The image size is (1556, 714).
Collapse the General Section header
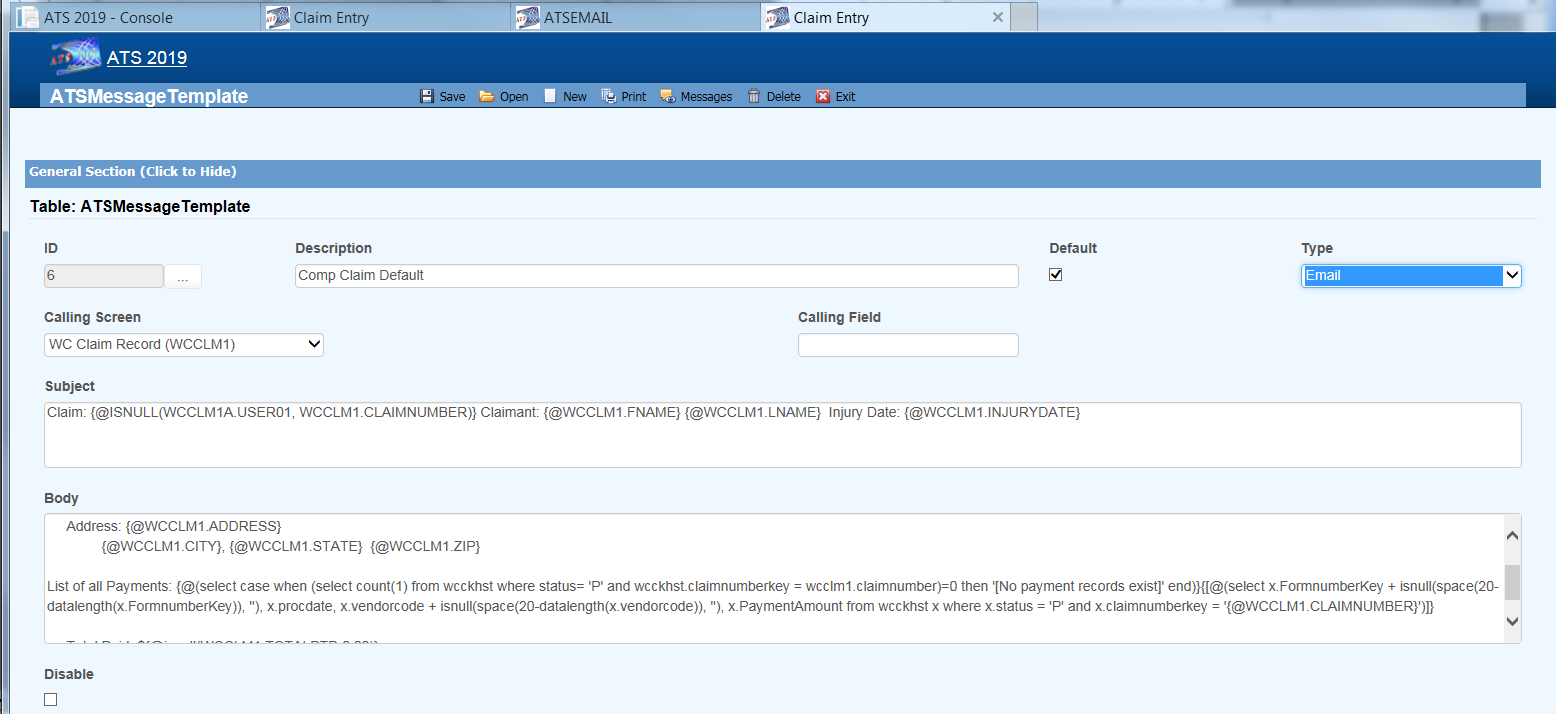(x=133, y=172)
